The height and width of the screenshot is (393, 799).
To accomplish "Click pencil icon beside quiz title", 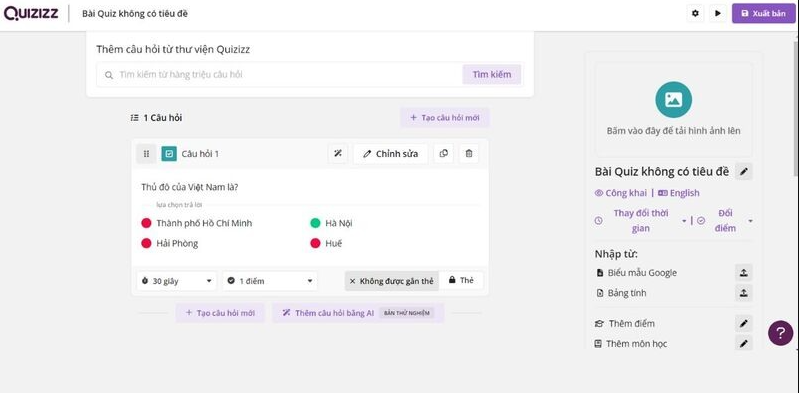I will (743, 172).
